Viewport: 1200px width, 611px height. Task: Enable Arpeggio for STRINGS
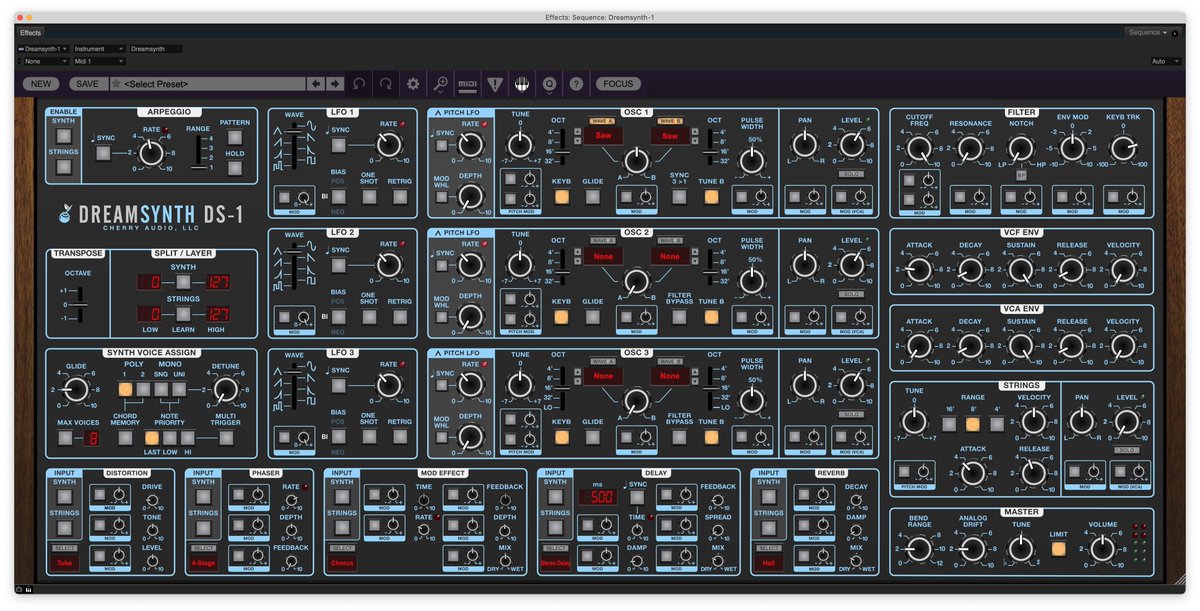[63, 167]
